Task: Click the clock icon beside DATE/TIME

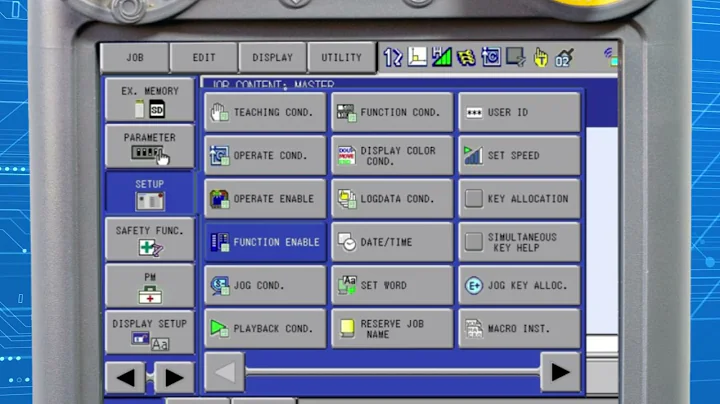Action: [x=347, y=242]
